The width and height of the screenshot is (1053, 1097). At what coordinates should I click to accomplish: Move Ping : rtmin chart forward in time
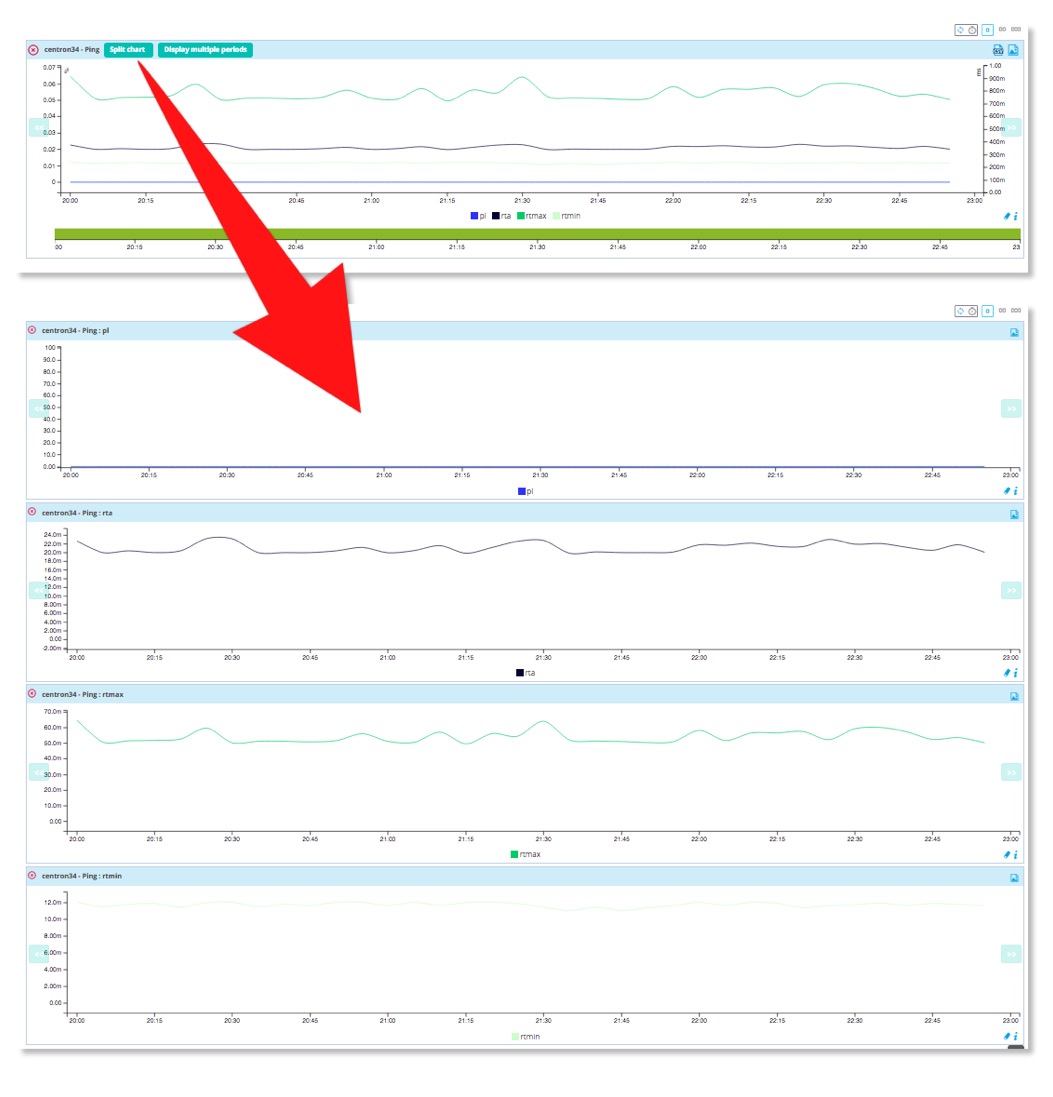pyautogui.click(x=1011, y=954)
